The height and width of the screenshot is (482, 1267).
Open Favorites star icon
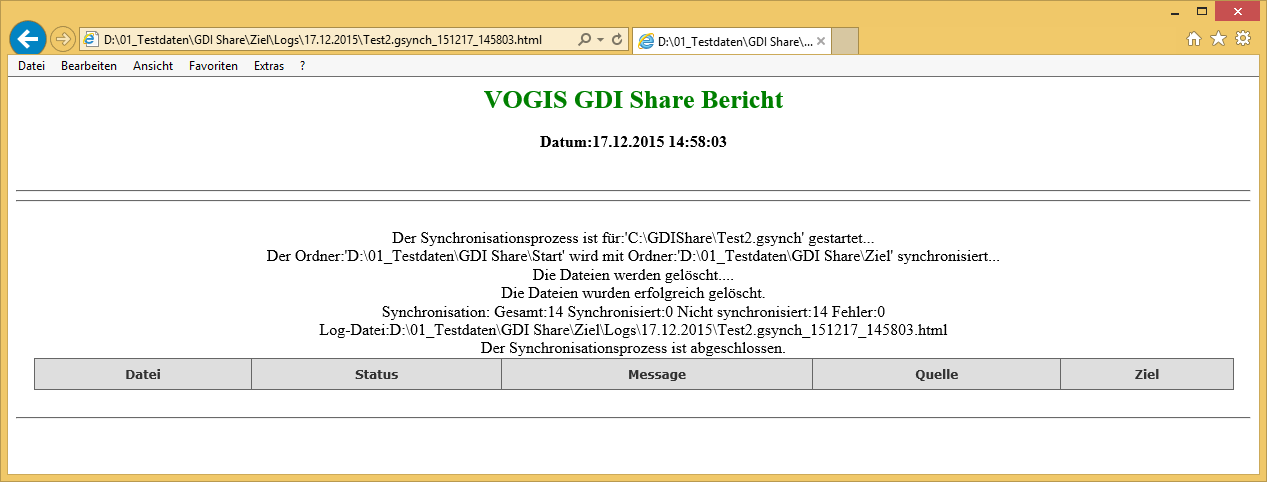click(1218, 39)
